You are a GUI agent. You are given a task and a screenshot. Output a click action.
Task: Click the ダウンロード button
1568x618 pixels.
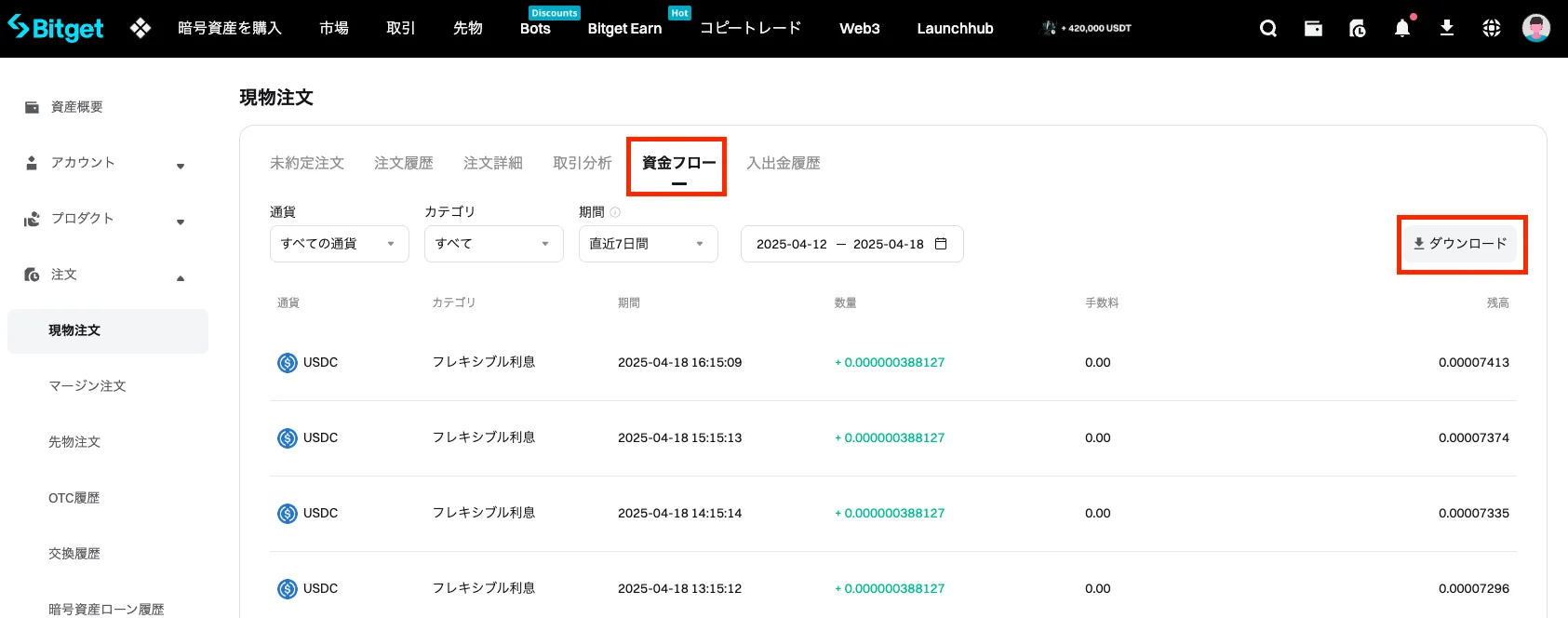click(x=1460, y=244)
